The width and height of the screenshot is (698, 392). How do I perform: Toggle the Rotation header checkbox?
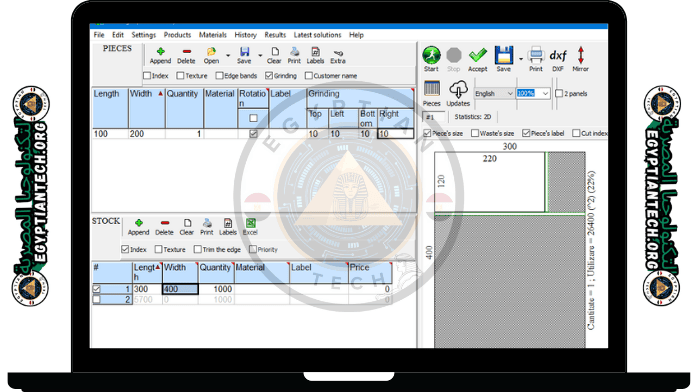click(x=253, y=118)
